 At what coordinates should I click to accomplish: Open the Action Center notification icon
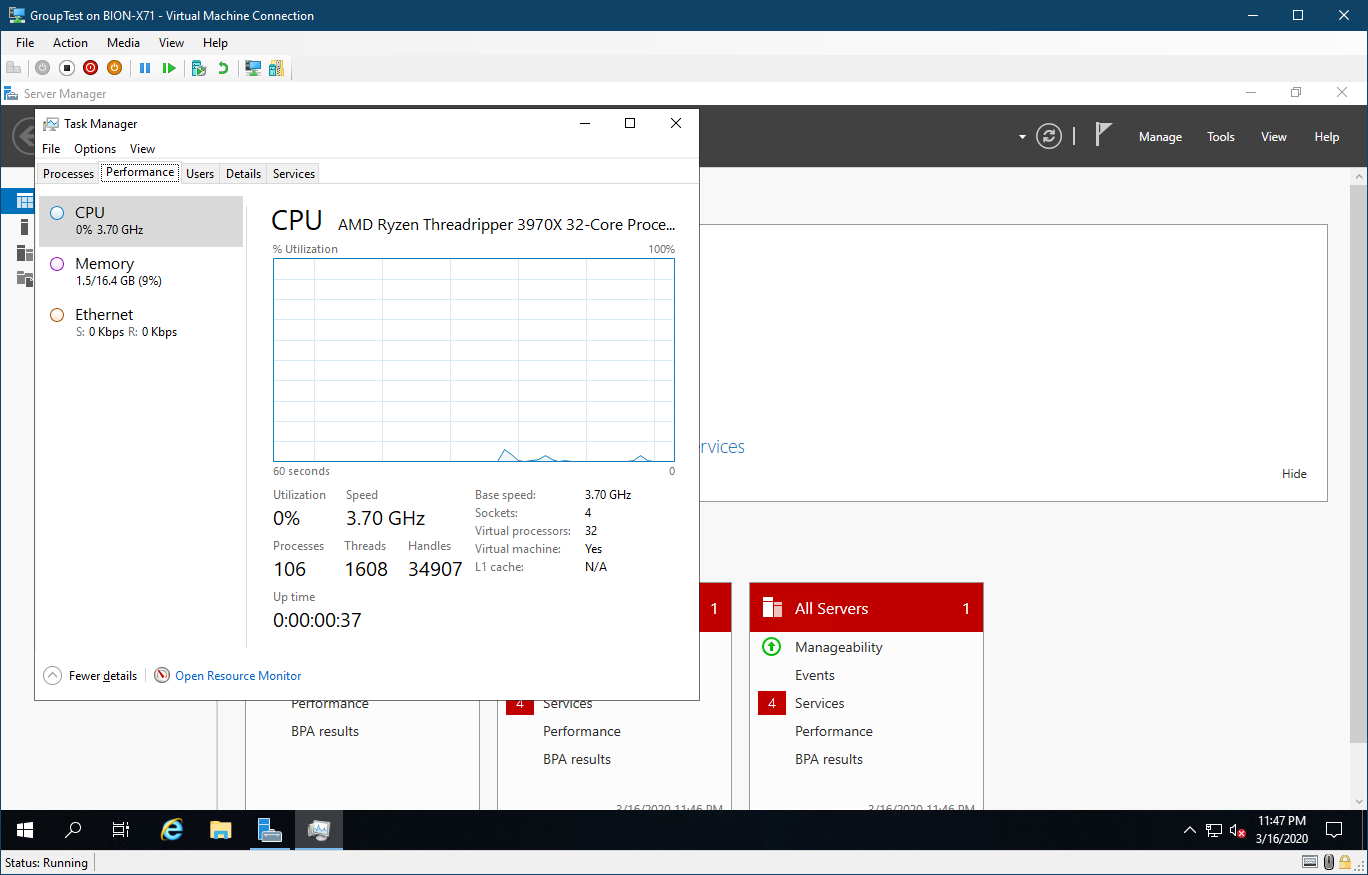(1333, 830)
